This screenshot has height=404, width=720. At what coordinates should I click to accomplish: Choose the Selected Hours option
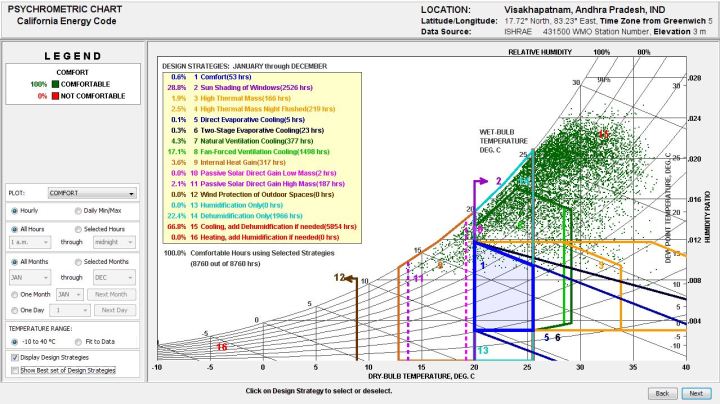point(78,228)
